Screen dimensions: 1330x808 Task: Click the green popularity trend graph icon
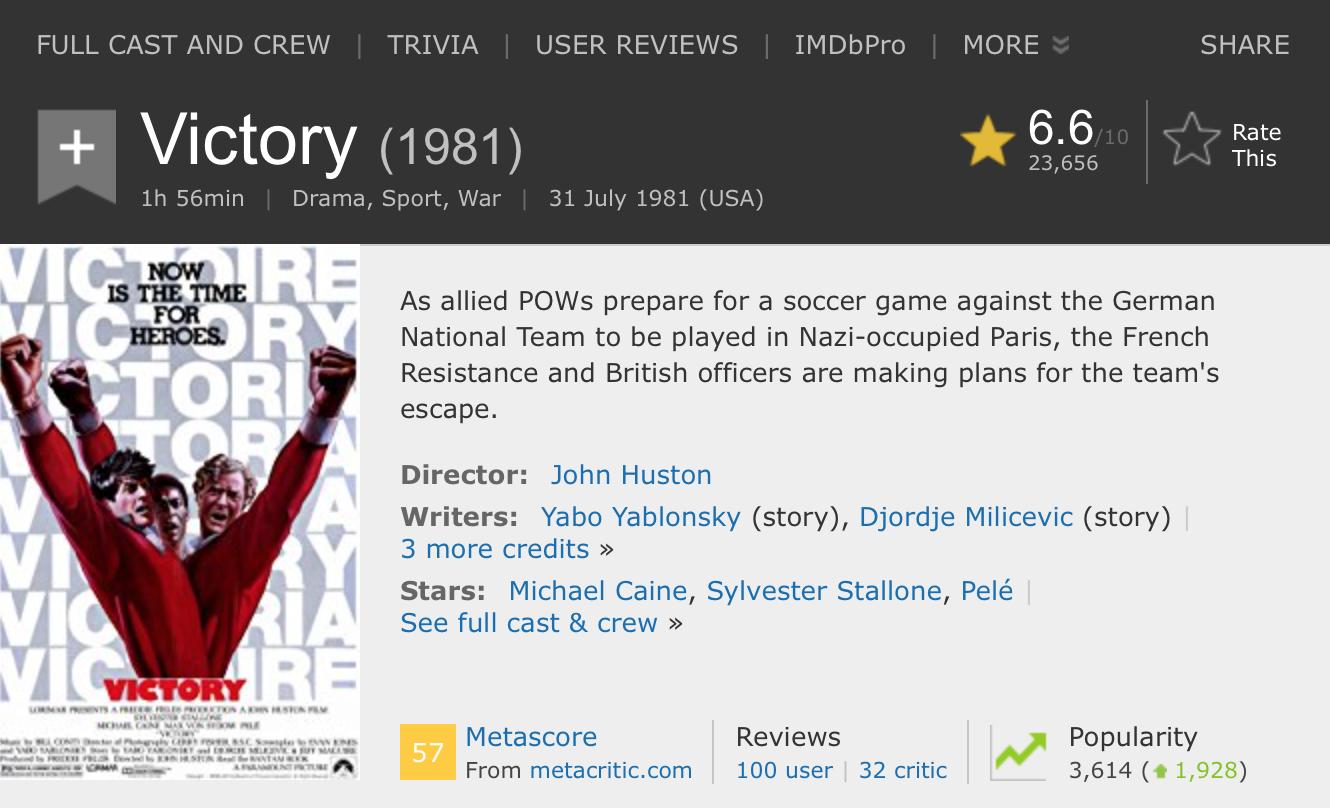pos(1019,750)
